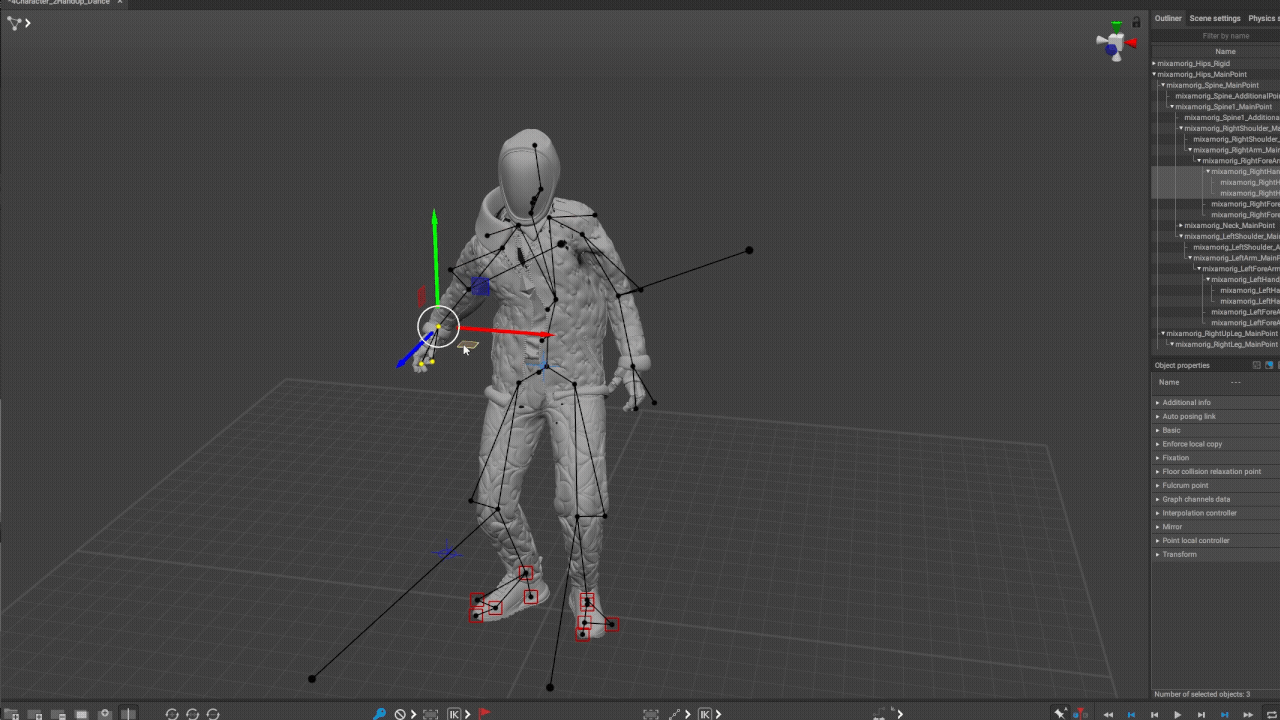
Task: Switch to the Scene settings tab
Action: (x=1214, y=18)
